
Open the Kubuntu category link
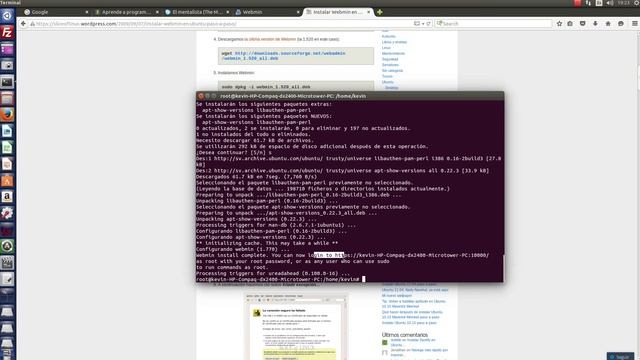pyautogui.click(x=389, y=36)
